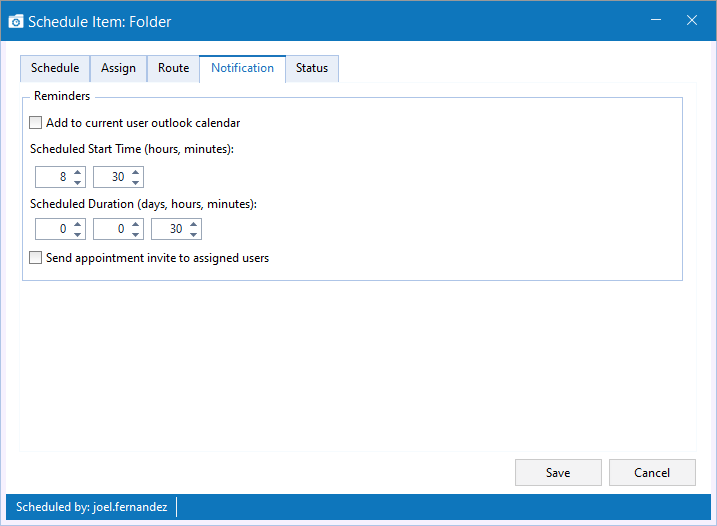This screenshot has height=526, width=717.
Task: Check Send appointment invite to assigned users
Action: [36, 258]
